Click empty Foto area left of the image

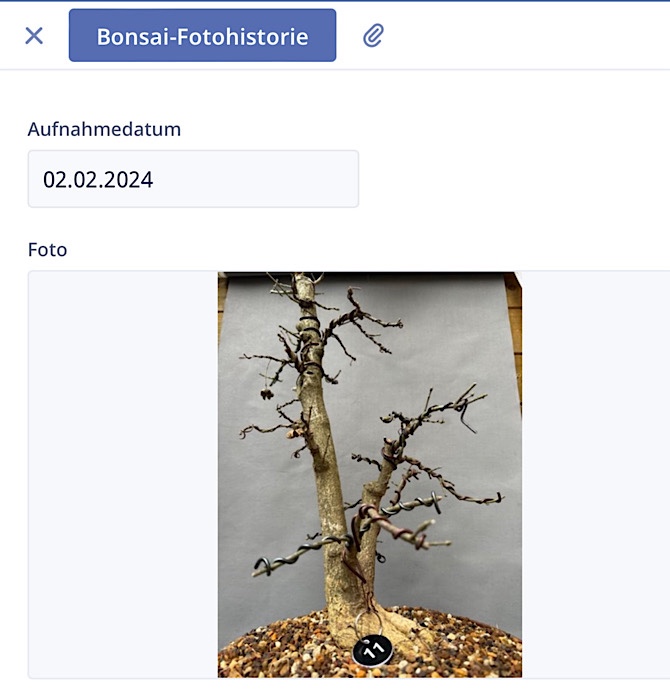(123, 475)
